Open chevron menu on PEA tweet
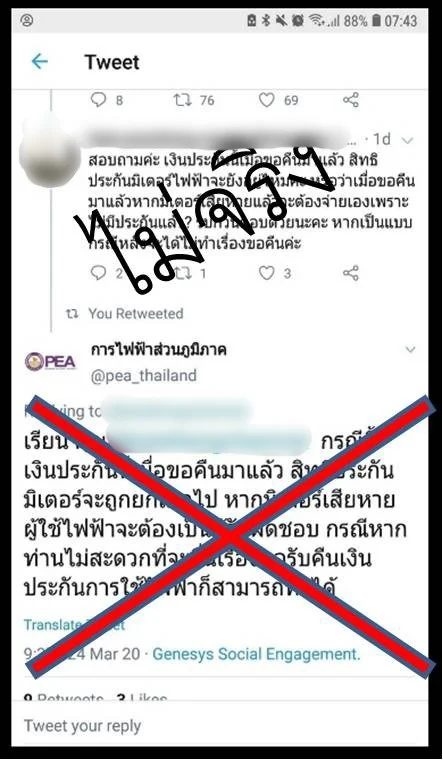Screen dimensions: 443x760 pos(411,349)
